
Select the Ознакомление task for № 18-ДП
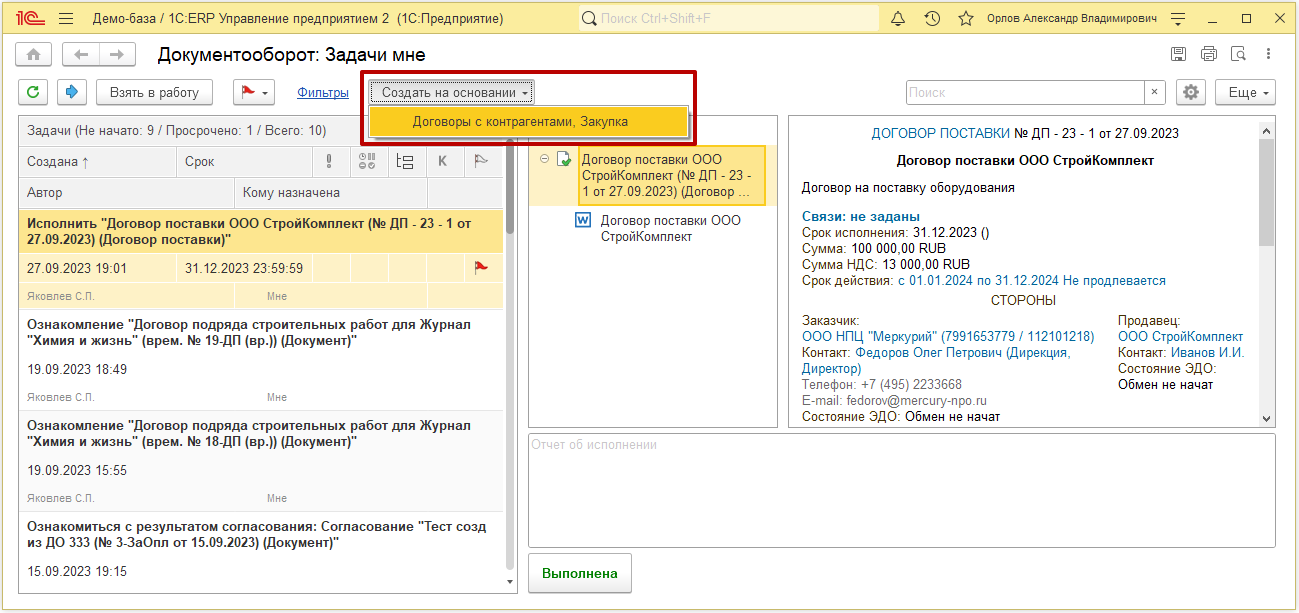pyautogui.click(x=261, y=434)
